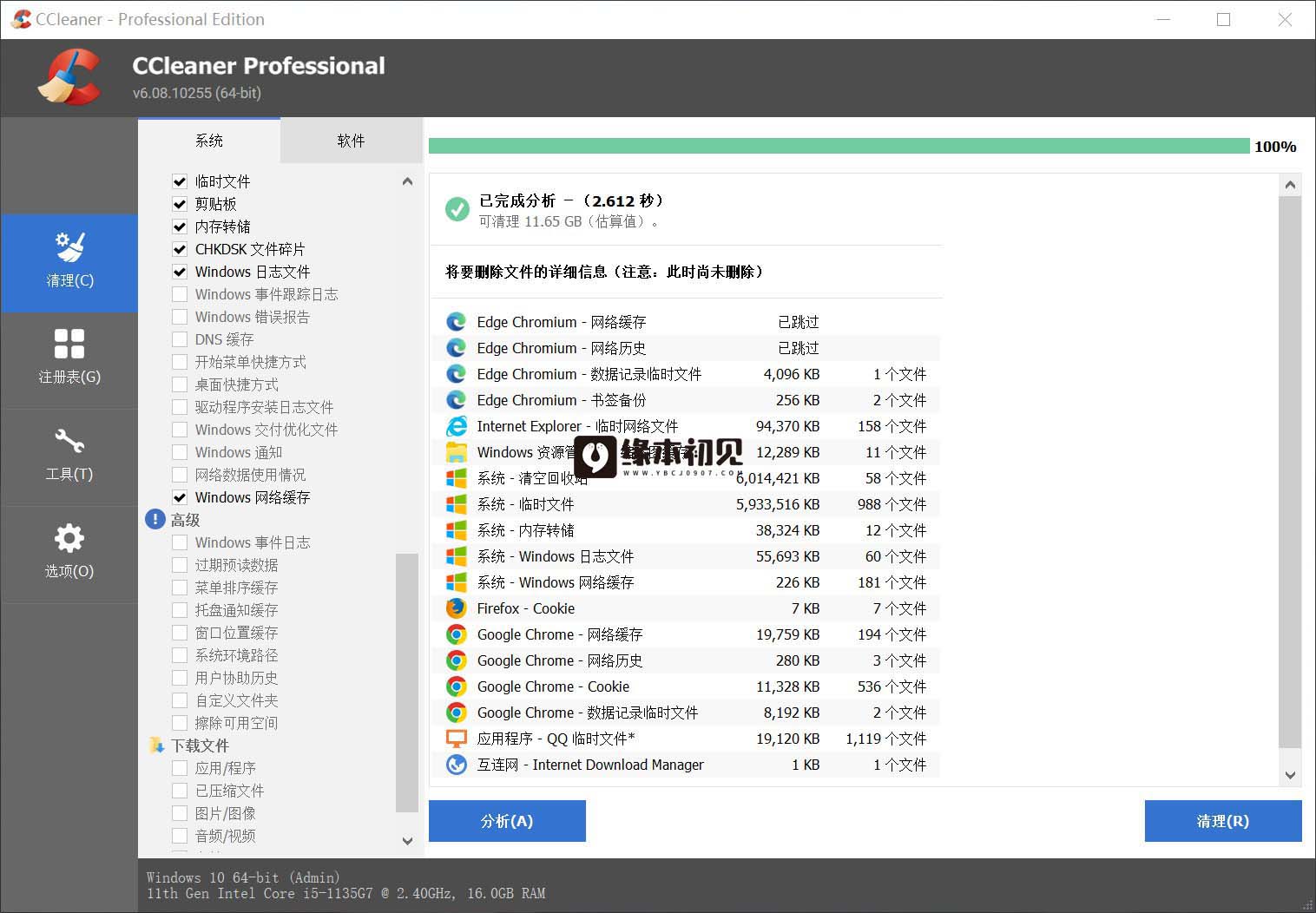Click Chrome icon for 数据记录临时文件 row

(456, 713)
